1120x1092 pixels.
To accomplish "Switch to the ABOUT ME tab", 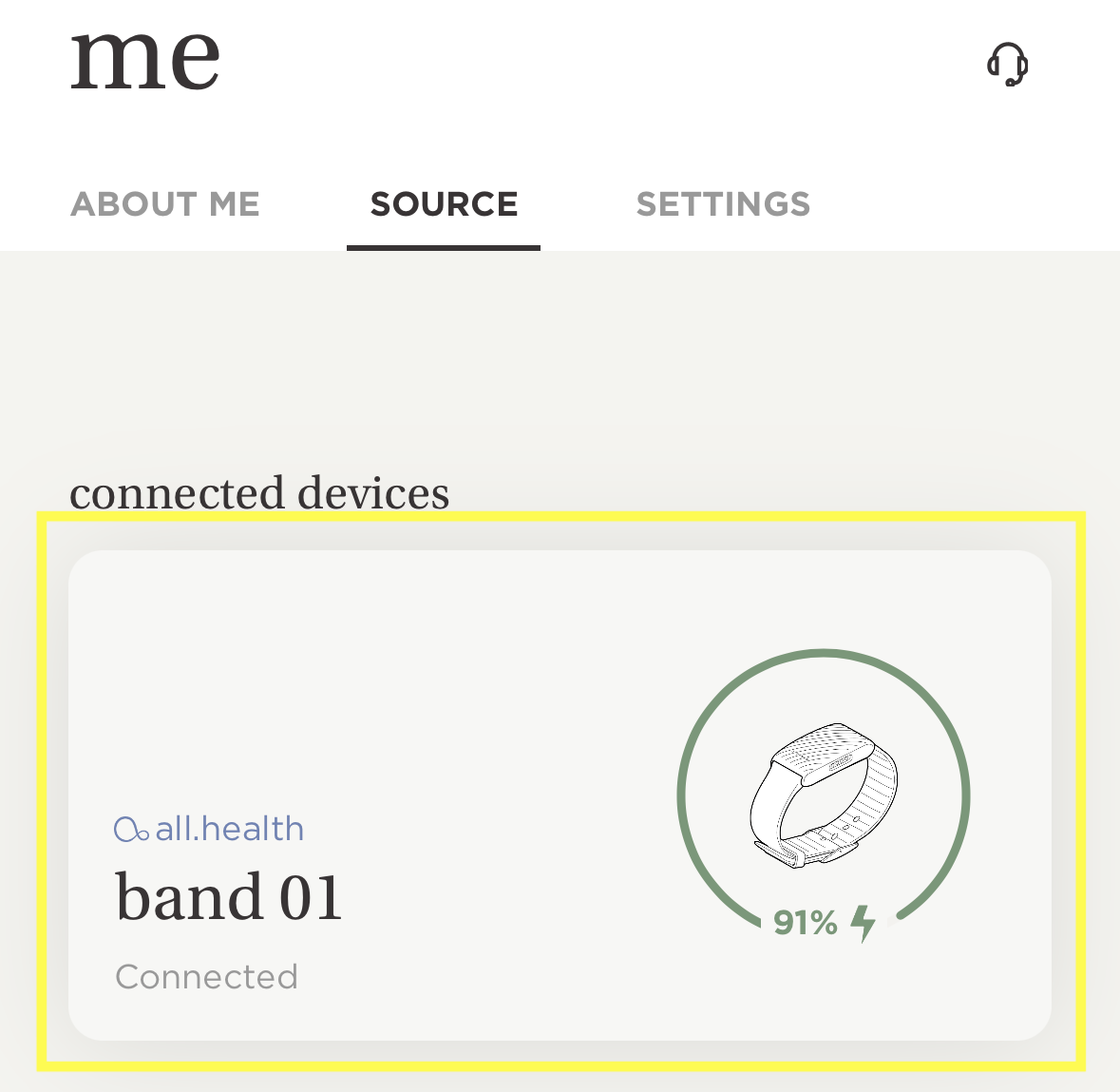I will tap(165, 203).
